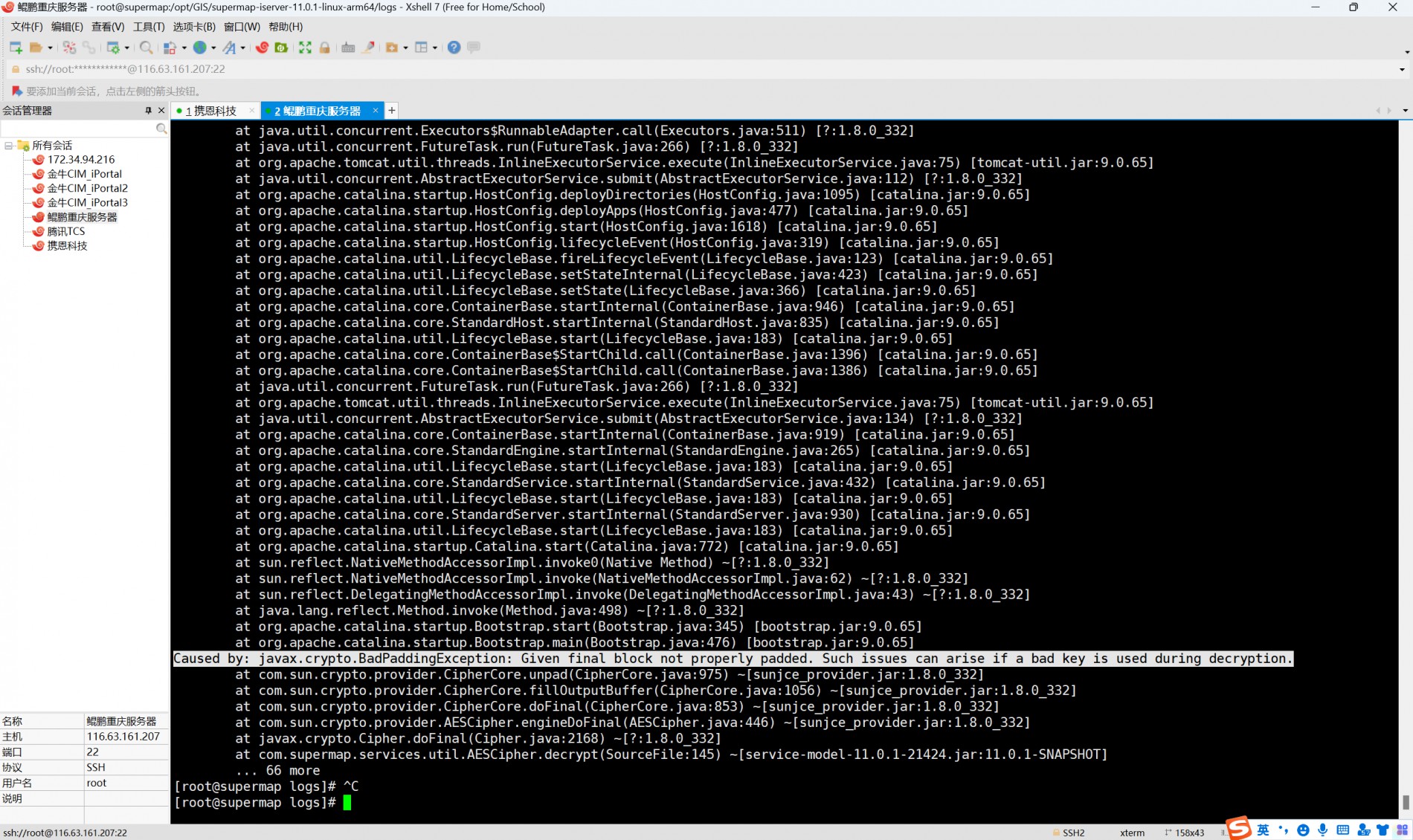Open the 窗口(W) menu
The width and height of the screenshot is (1413, 840).
click(242, 27)
